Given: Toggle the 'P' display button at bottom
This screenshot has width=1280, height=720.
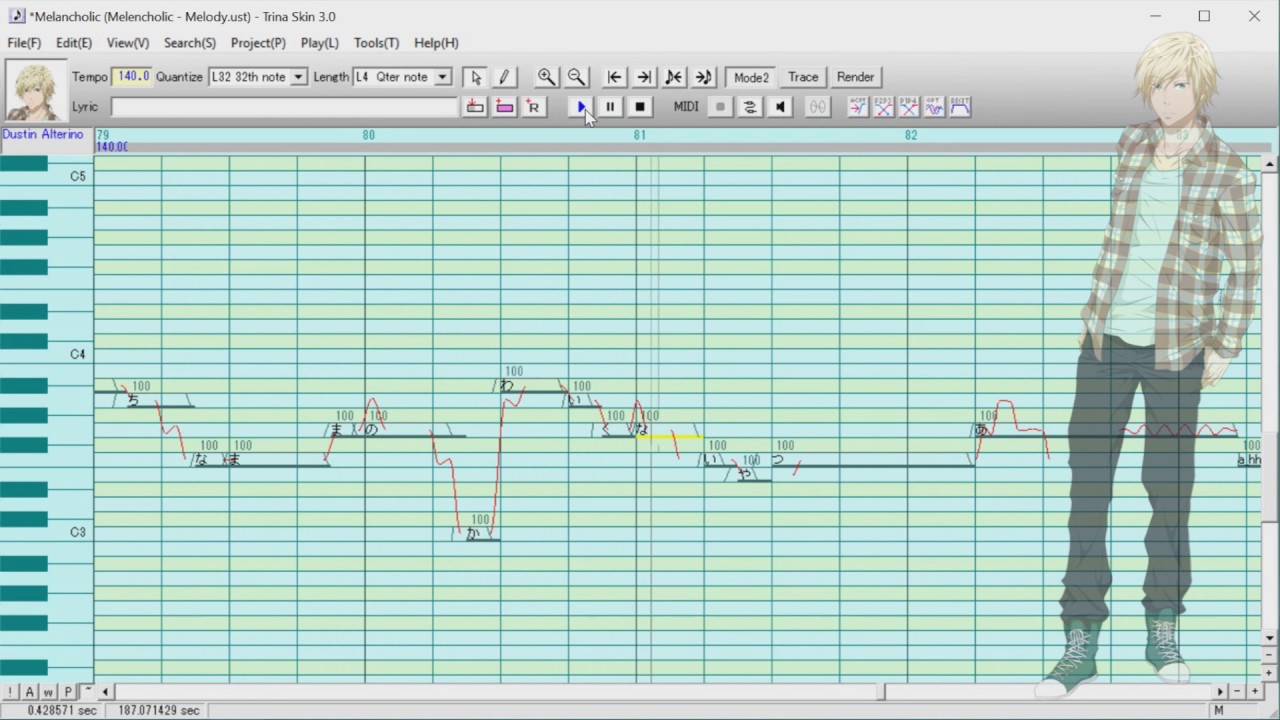Looking at the screenshot, I should 68,691.
